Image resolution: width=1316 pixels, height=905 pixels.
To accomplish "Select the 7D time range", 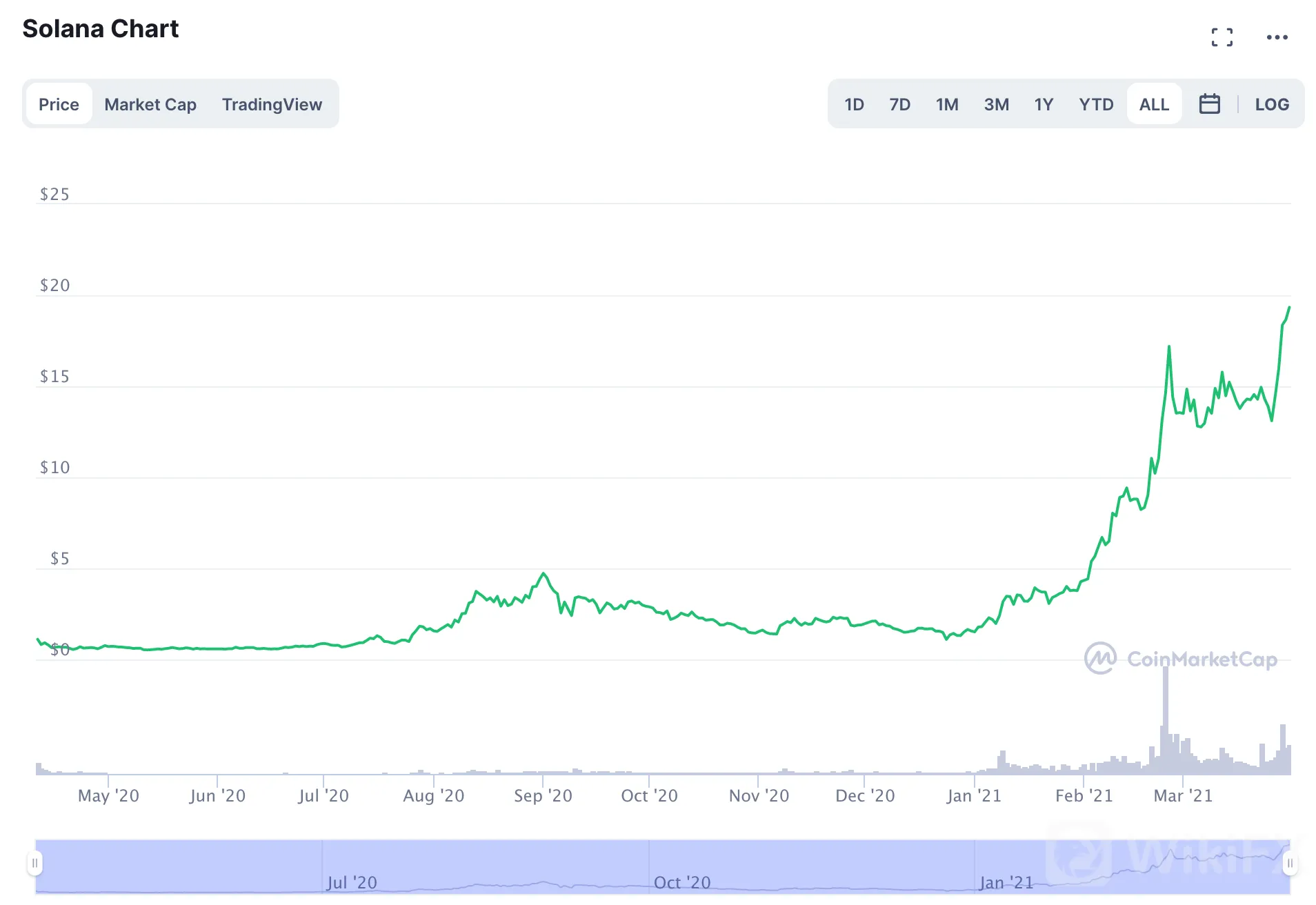I will pyautogui.click(x=899, y=104).
